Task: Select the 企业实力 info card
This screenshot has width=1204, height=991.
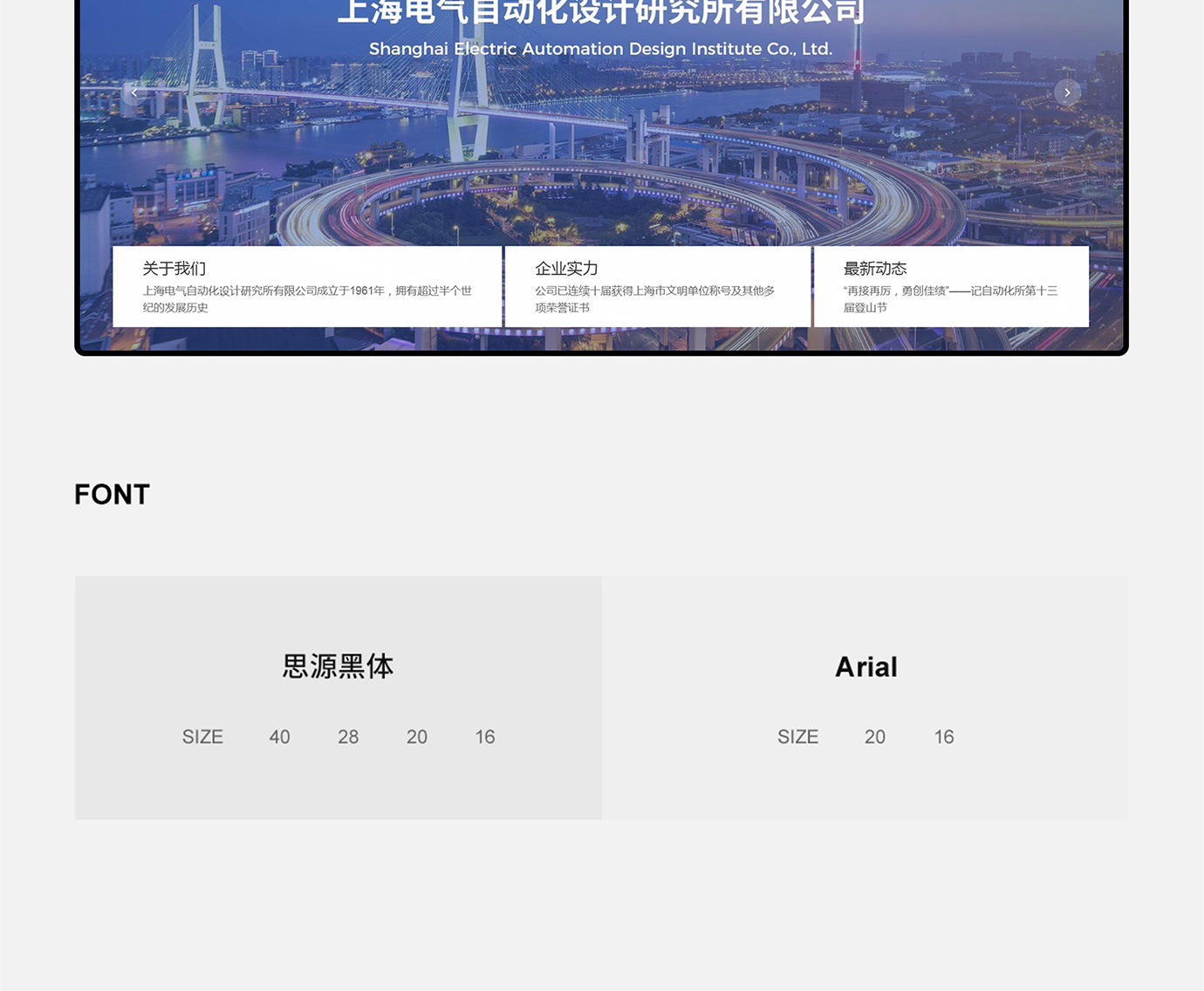Action: (657, 286)
